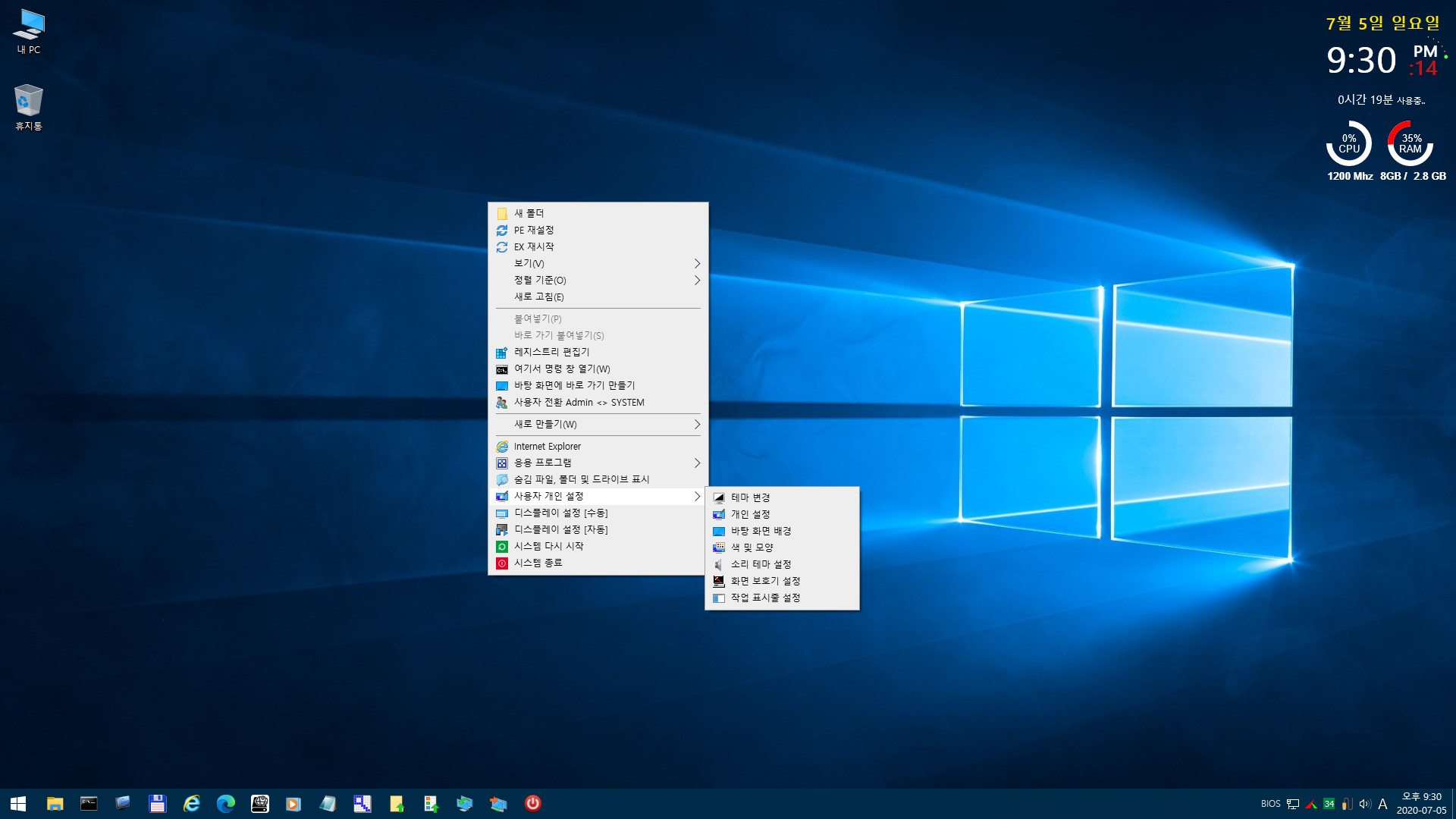Select 여기서 명령 창 열기(W)
Viewport: 1456px width, 819px height.
(598, 369)
